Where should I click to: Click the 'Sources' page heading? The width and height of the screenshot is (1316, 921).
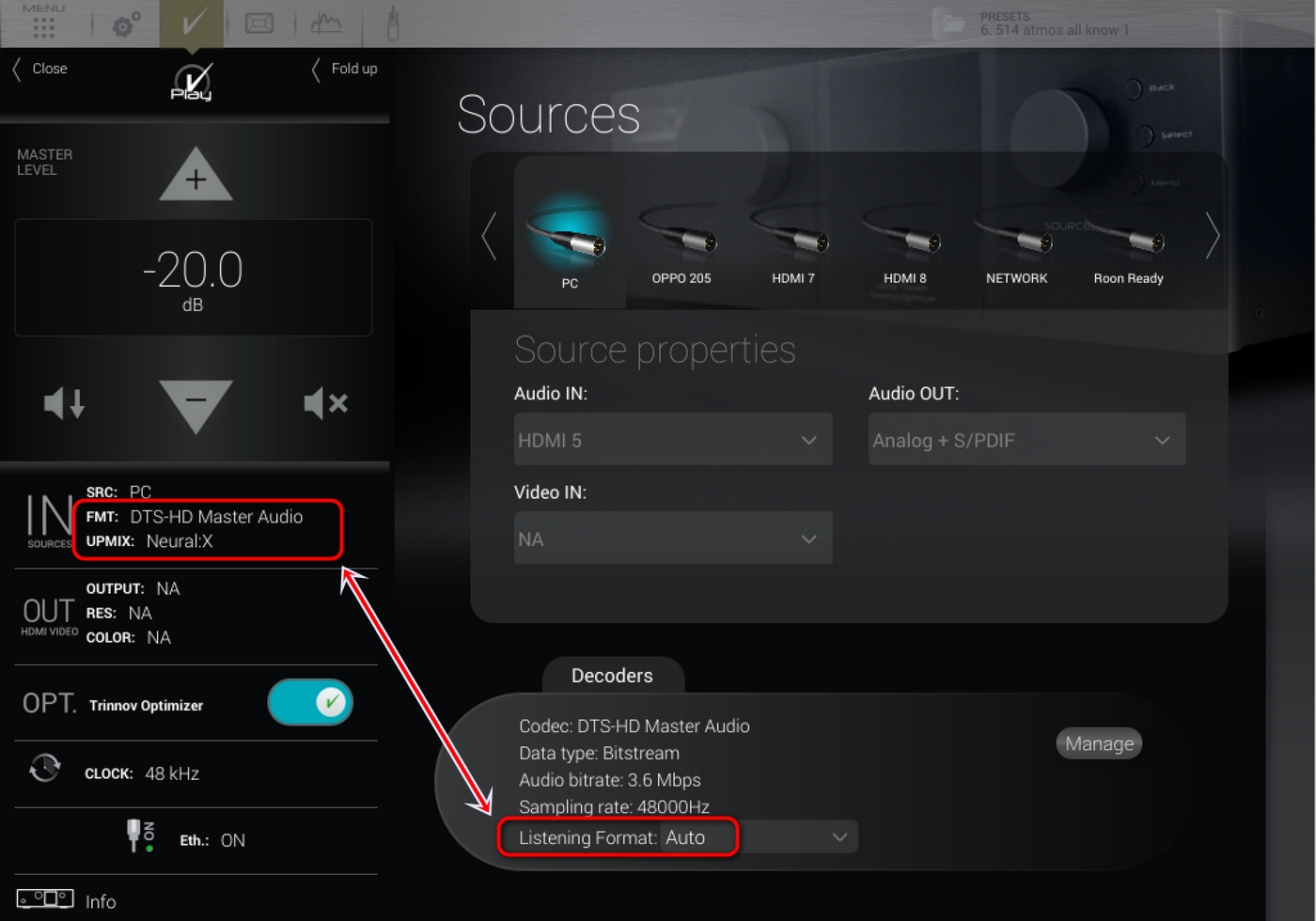(549, 116)
